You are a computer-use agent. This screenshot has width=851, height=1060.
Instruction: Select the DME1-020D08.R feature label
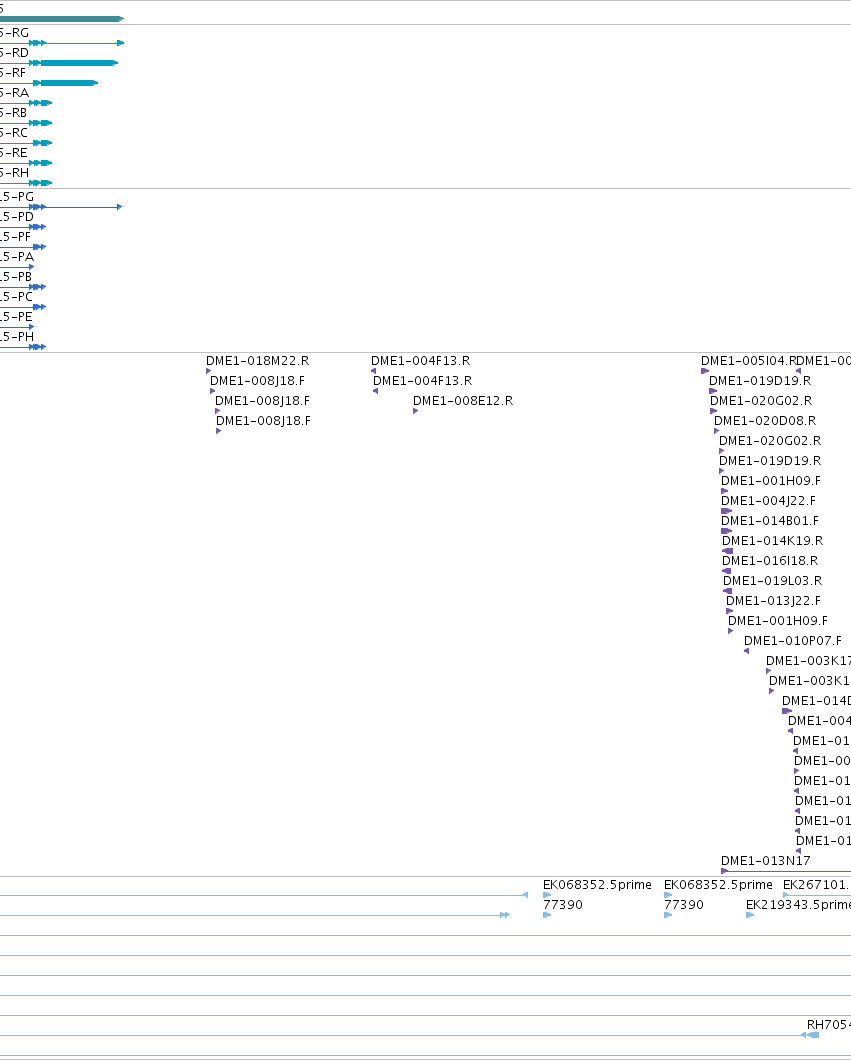pyautogui.click(x=765, y=420)
